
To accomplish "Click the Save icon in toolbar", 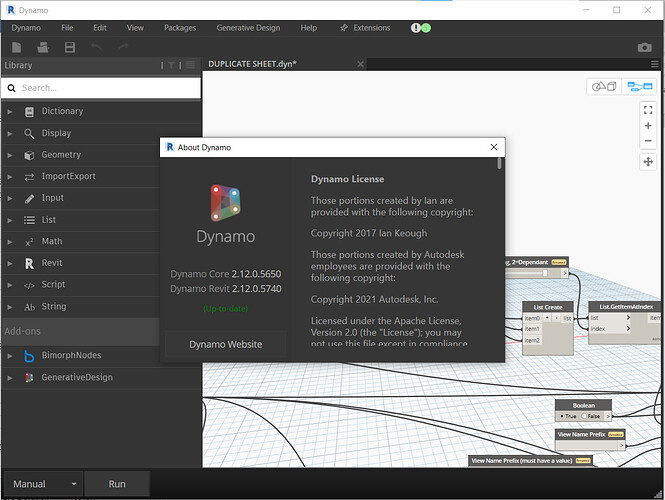I will [70, 47].
